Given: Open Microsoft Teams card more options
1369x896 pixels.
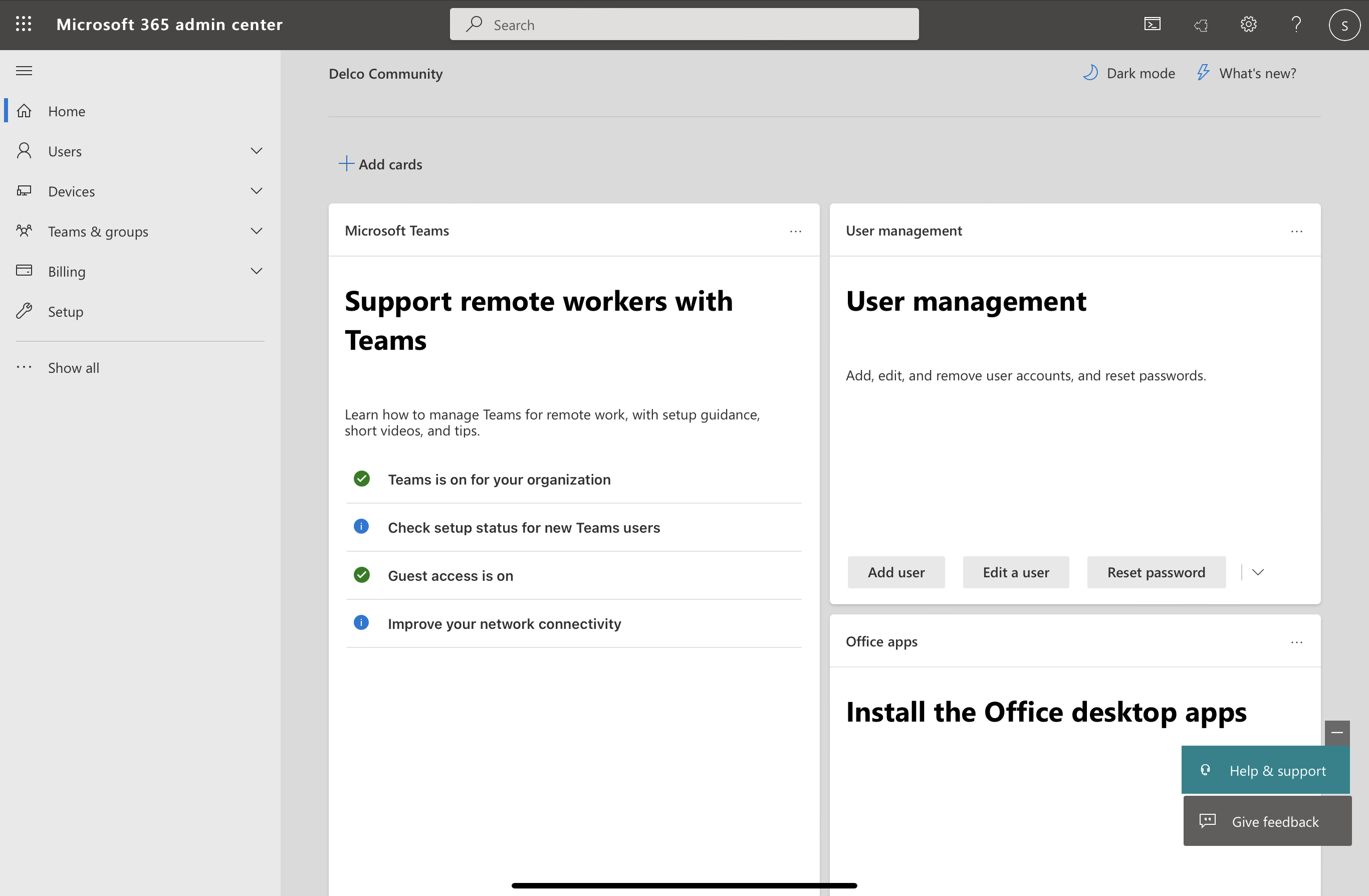Looking at the screenshot, I should coord(796,231).
